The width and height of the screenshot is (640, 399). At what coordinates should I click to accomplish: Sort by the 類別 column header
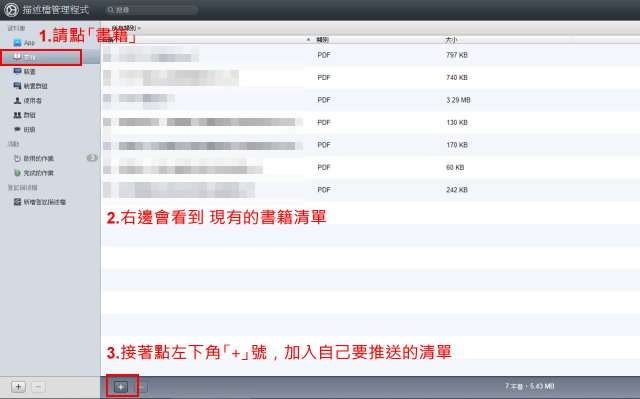(322, 40)
